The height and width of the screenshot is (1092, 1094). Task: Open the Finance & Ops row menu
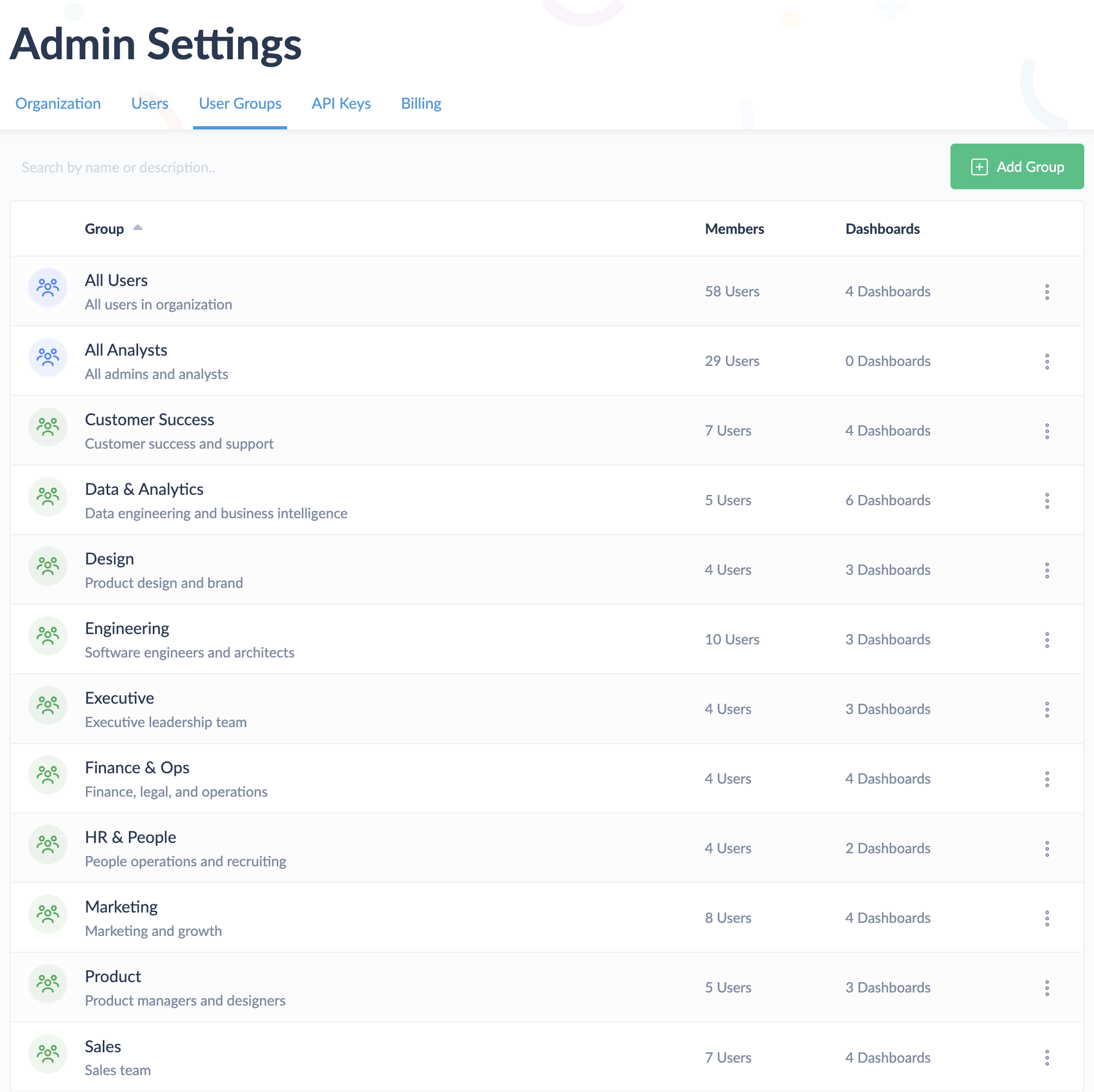[x=1047, y=779]
